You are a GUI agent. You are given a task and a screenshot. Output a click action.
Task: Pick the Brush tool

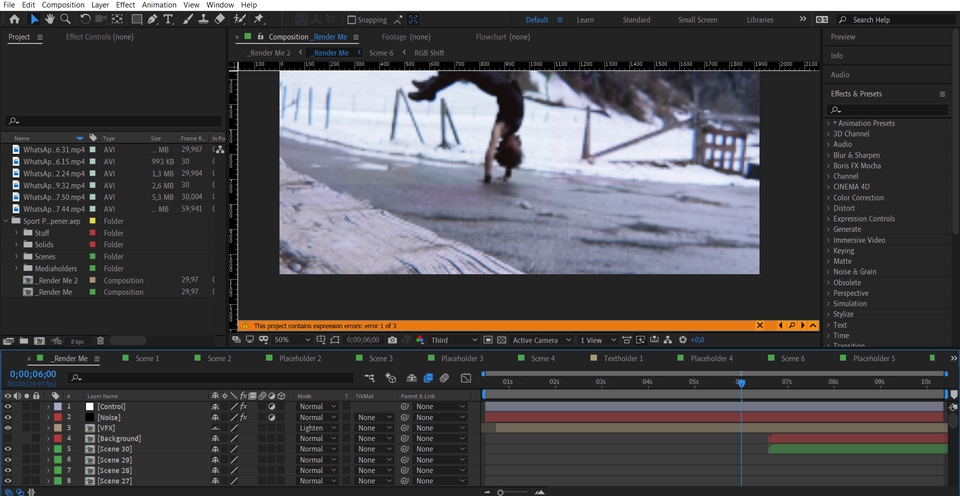(x=187, y=19)
